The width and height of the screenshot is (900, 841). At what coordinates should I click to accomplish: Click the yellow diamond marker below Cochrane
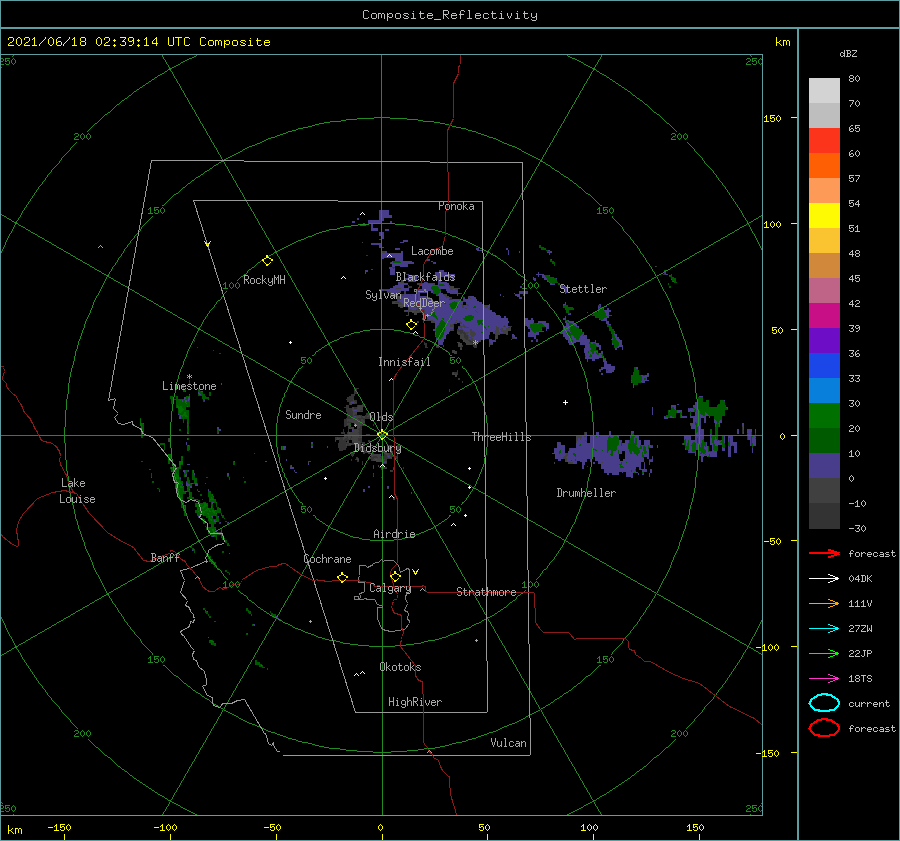(342, 578)
